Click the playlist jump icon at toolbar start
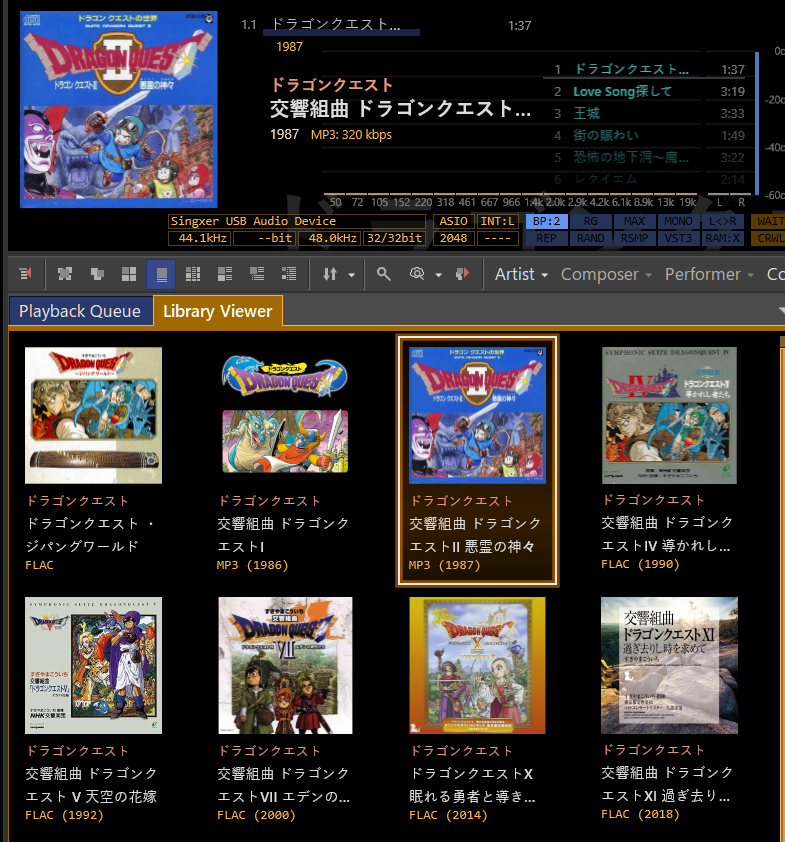 point(25,274)
